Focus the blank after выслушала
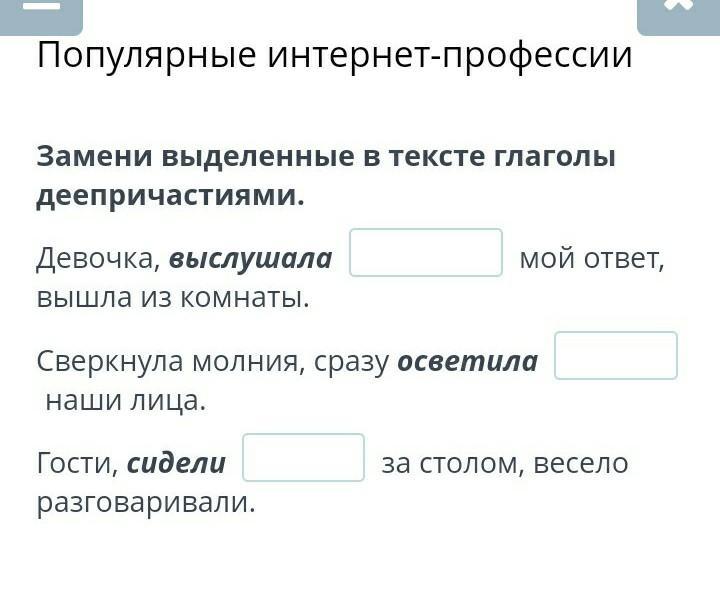 click(x=426, y=253)
